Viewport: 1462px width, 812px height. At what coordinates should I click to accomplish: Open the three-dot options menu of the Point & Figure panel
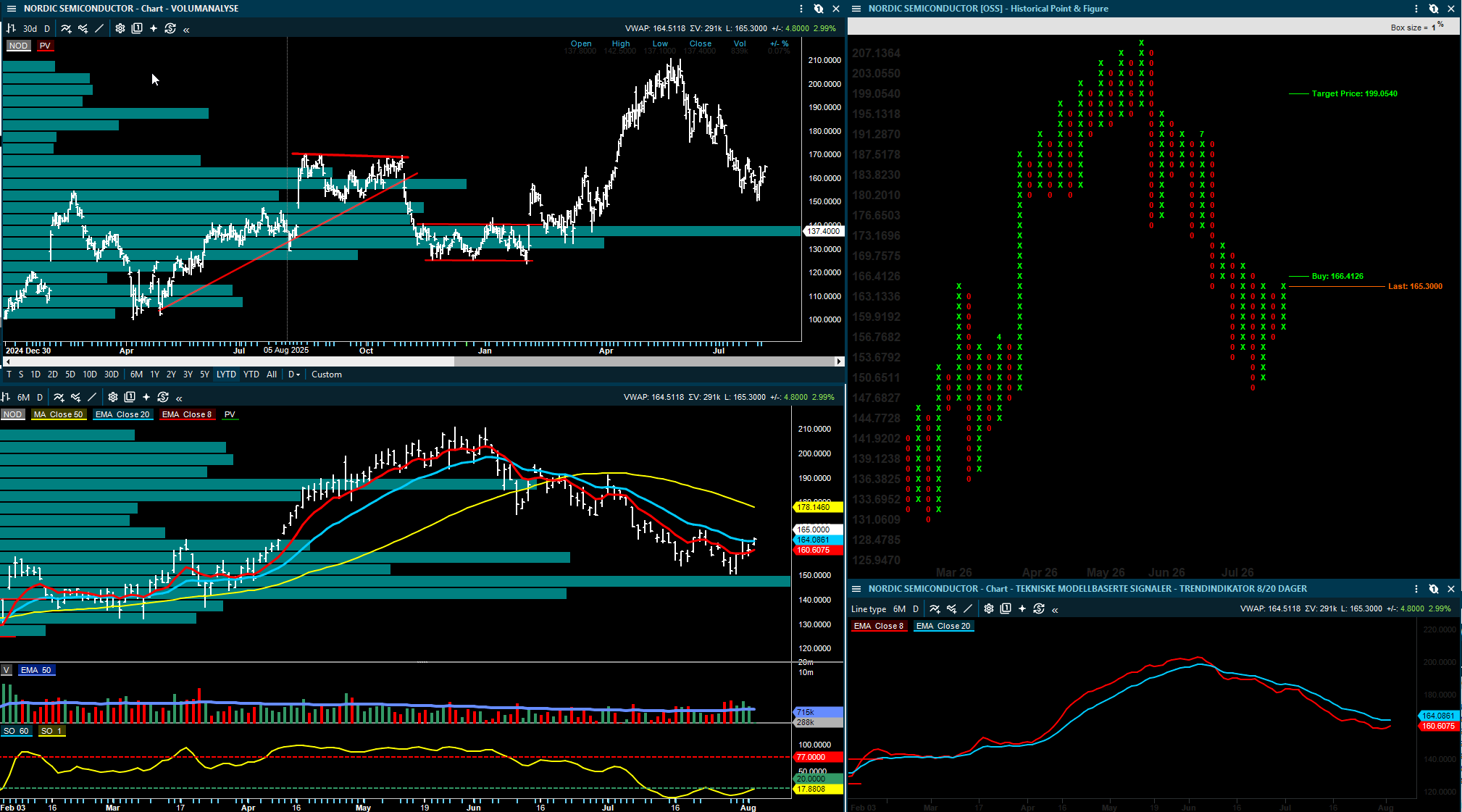click(1416, 9)
